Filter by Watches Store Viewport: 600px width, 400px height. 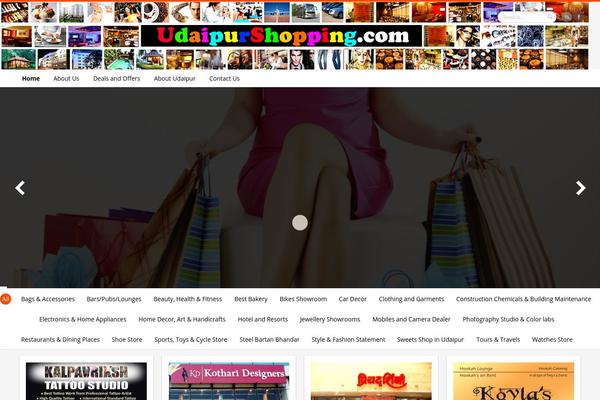[552, 340]
